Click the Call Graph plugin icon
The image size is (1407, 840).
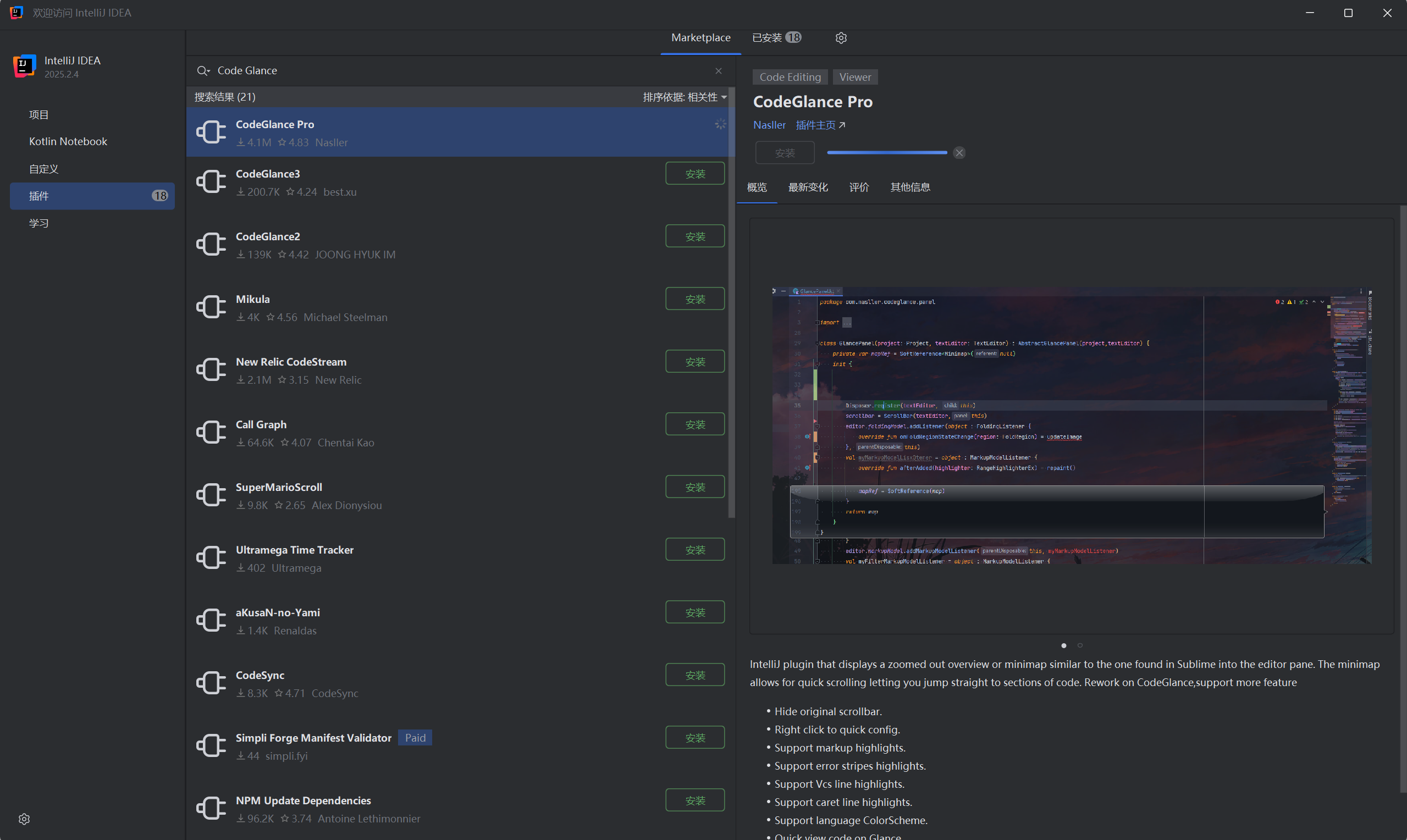click(x=211, y=432)
